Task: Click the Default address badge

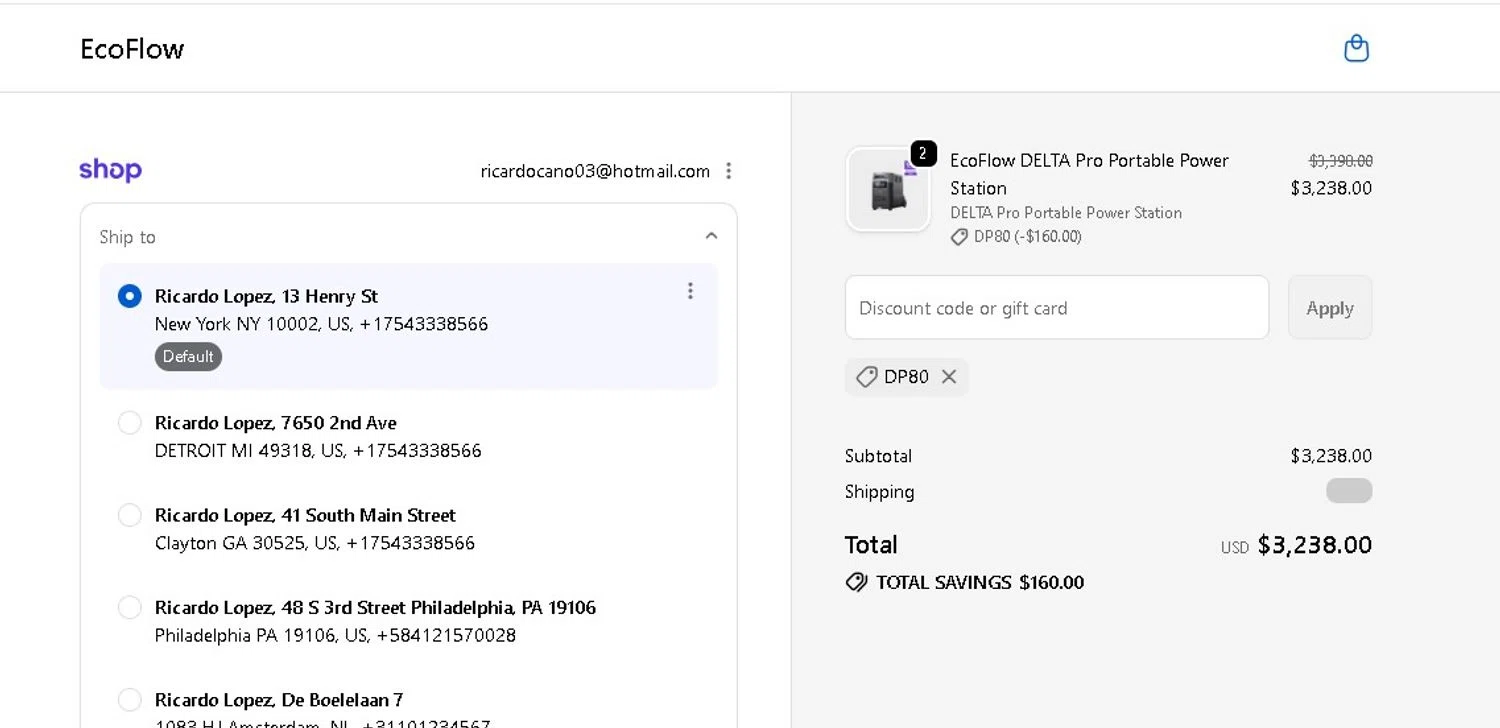Action: [188, 357]
